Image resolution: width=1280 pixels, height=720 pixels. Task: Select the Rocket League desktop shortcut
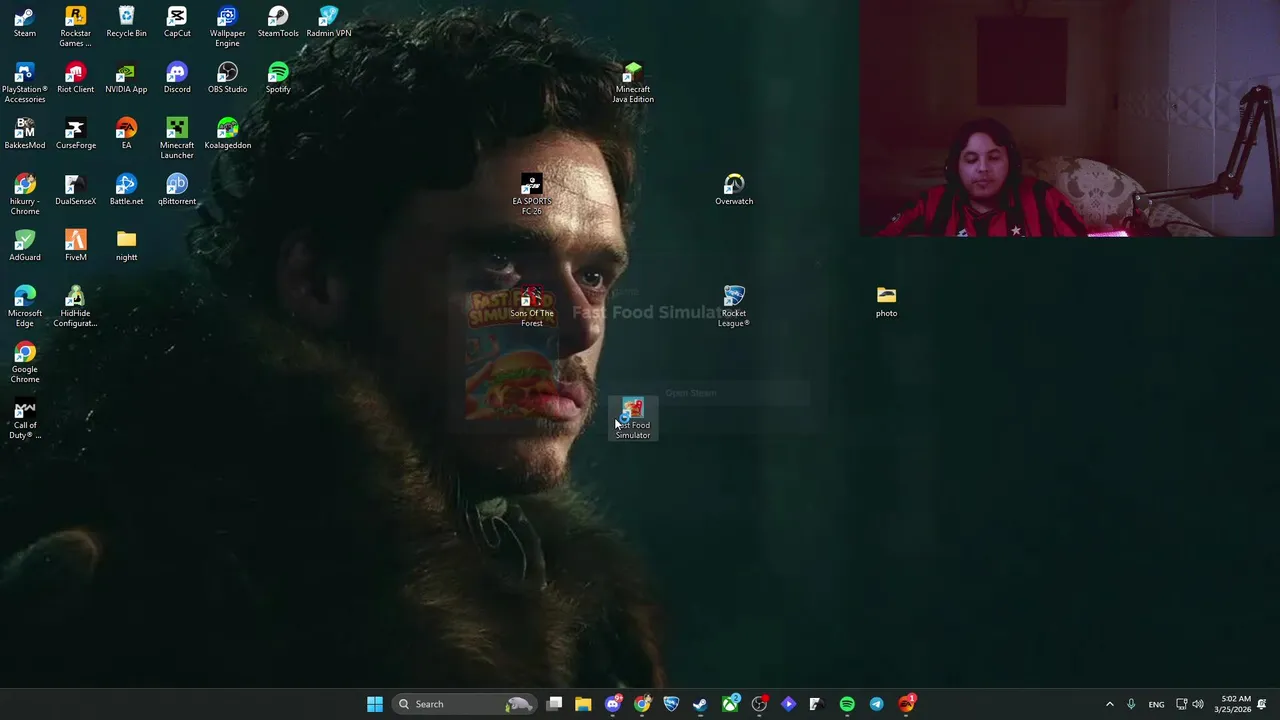pos(734,307)
